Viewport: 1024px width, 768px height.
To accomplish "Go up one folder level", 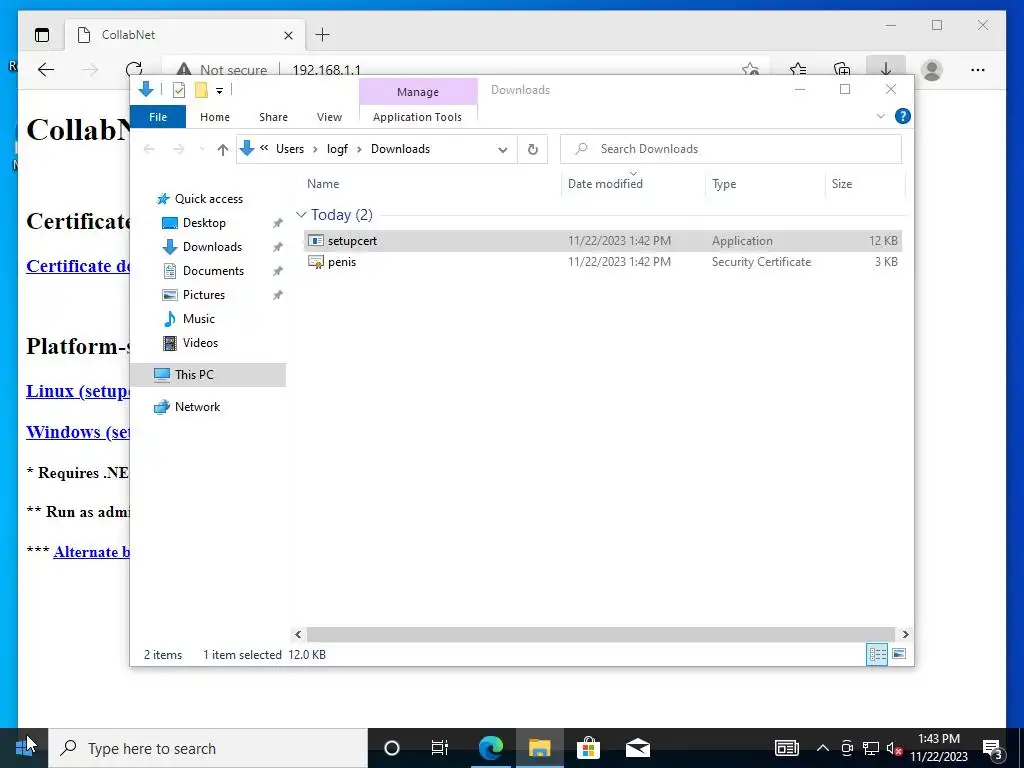I will (223, 150).
